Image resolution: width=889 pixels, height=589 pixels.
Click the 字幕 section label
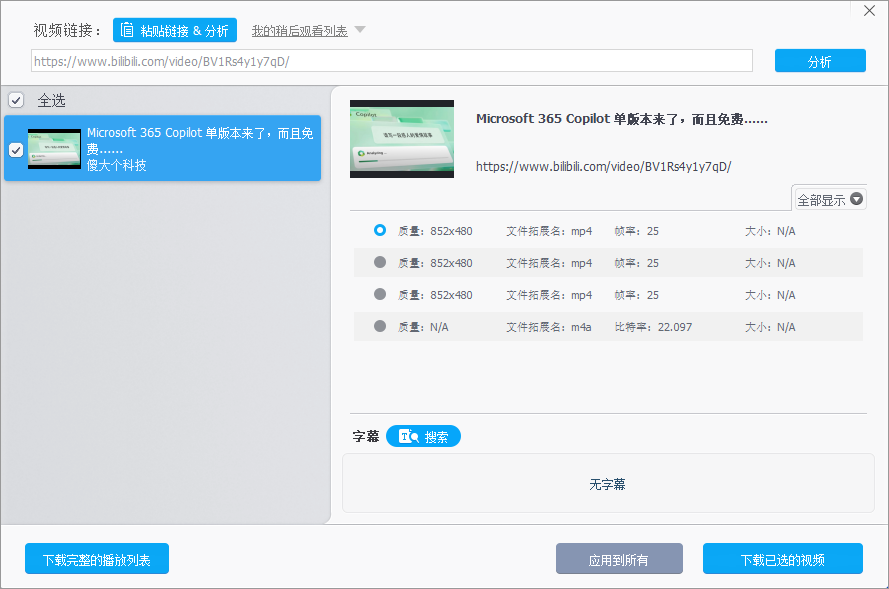[366, 436]
